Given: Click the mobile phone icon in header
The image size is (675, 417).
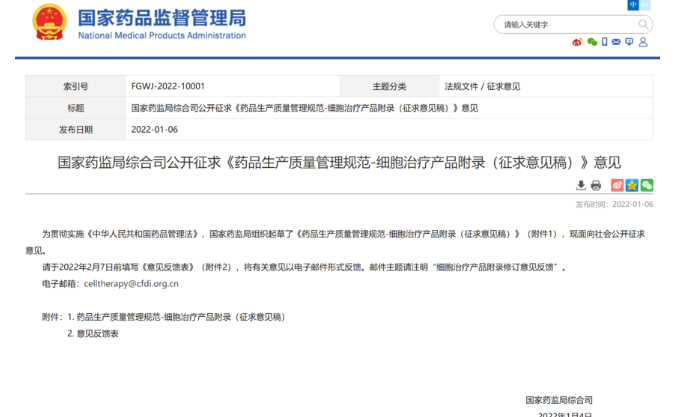Looking at the screenshot, I should 604,42.
